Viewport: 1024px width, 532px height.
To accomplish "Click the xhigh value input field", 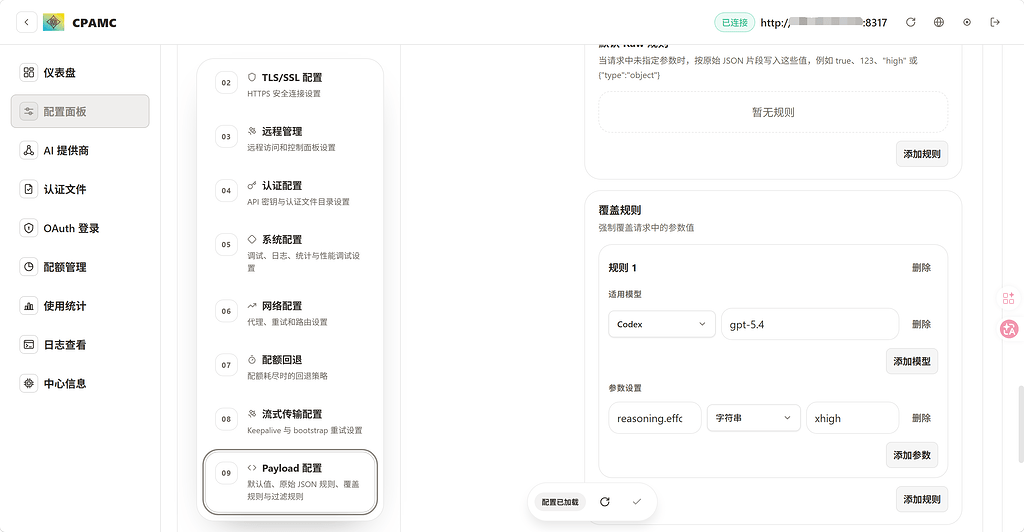I will [852, 418].
